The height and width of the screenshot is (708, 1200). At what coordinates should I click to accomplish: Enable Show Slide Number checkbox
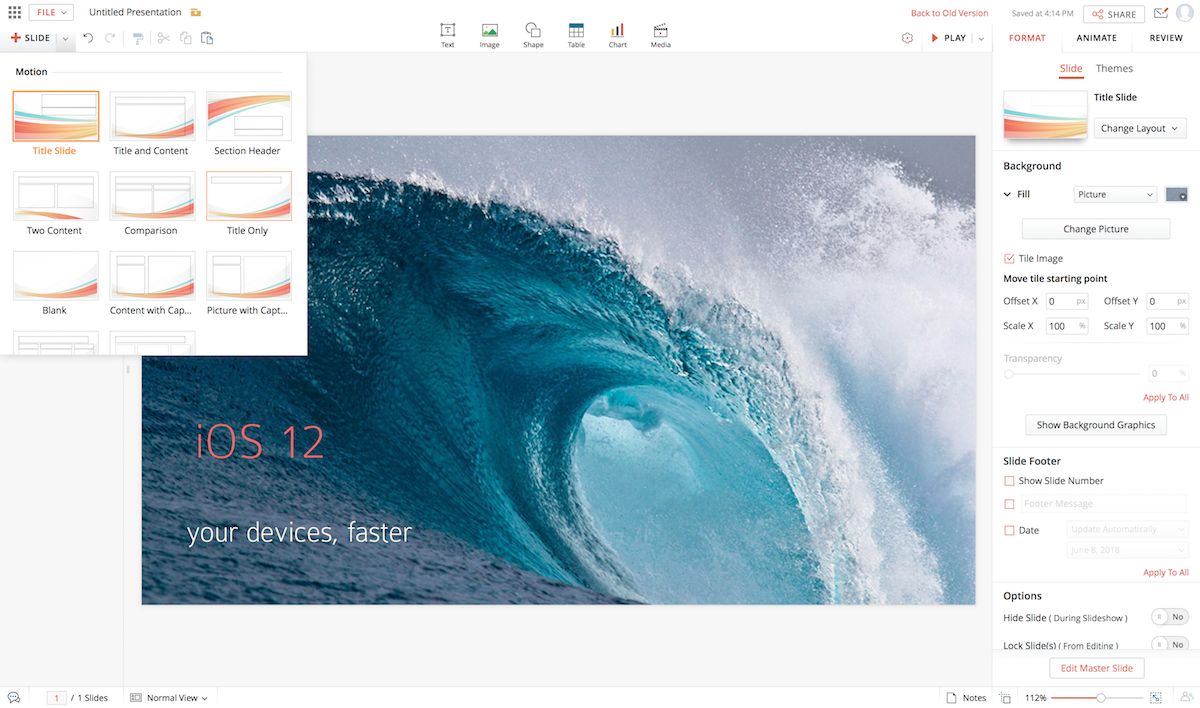pyautogui.click(x=1009, y=481)
